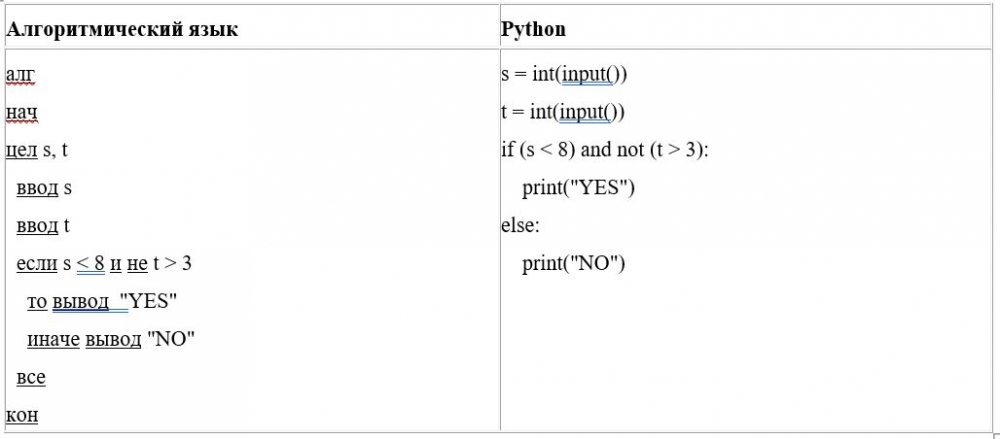This screenshot has height=439, width=1000.
Task: Click the "t = int(input())" Python line
Action: click(562, 112)
